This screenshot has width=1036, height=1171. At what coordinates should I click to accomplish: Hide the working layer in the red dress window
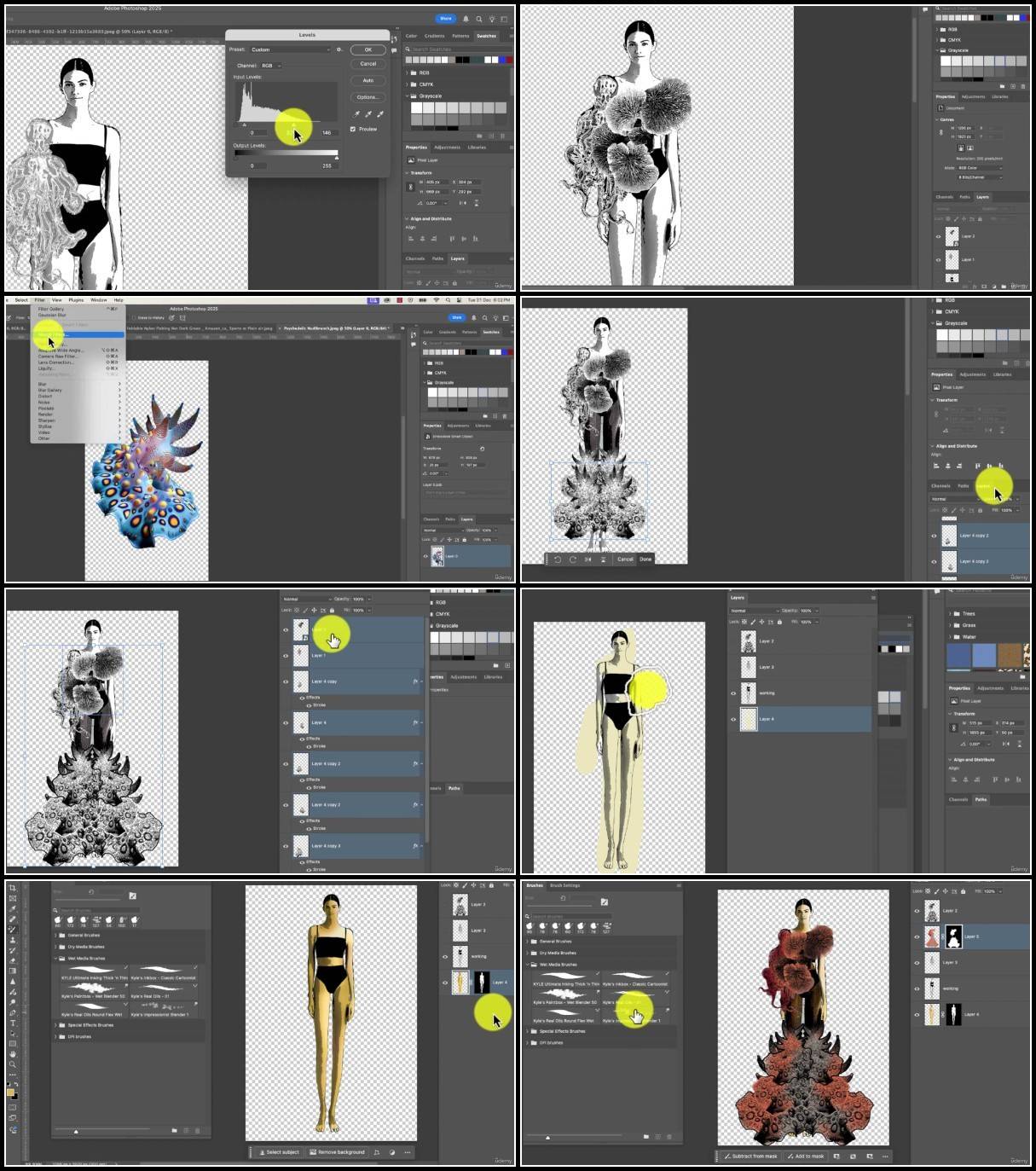(917, 988)
